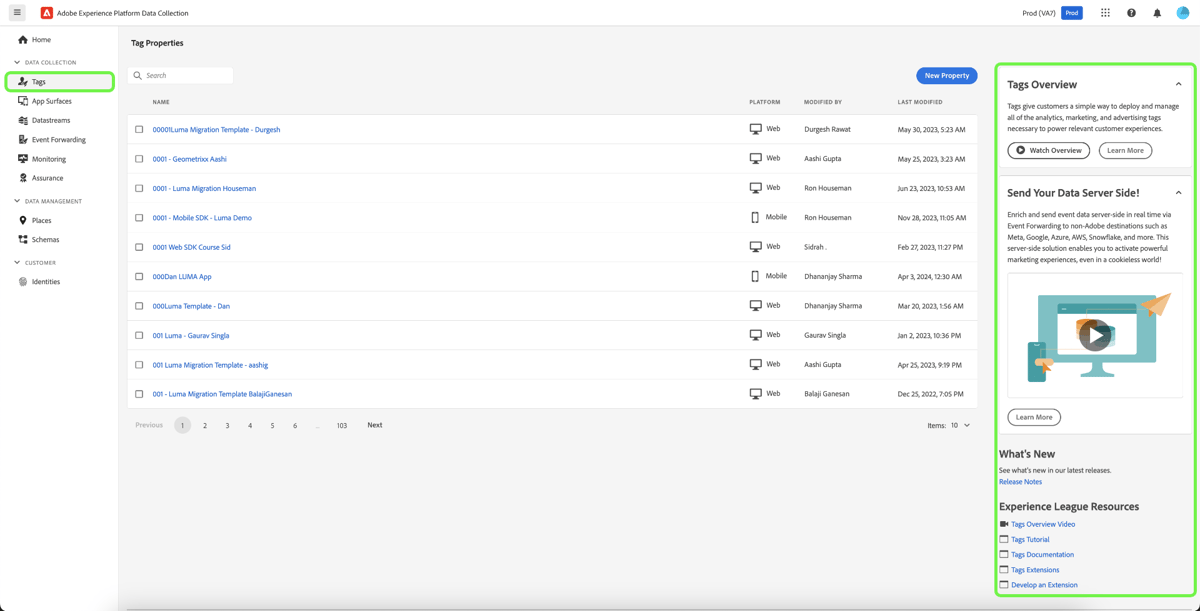
Task: Open the Release Notes link
Action: click(1020, 481)
